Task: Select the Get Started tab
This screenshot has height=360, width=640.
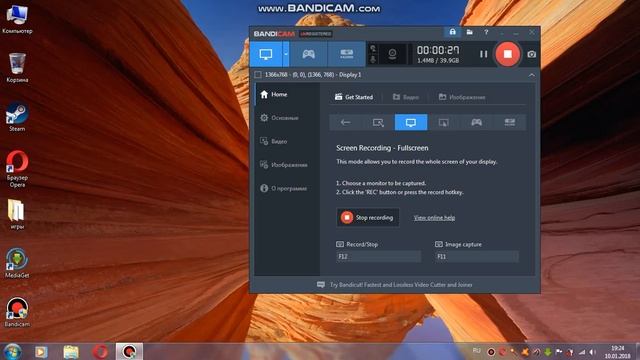Action: pyautogui.click(x=354, y=97)
